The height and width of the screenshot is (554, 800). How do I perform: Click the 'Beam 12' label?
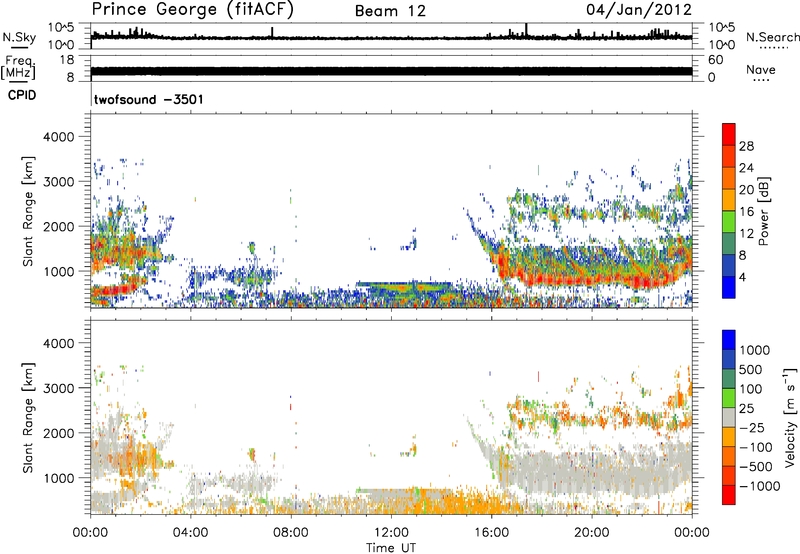[x=390, y=11]
